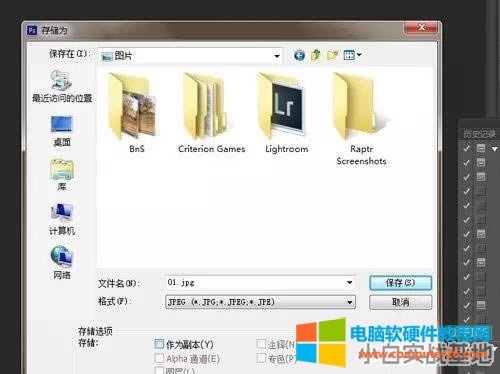Expand the file name dropdown arrow

[349, 283]
